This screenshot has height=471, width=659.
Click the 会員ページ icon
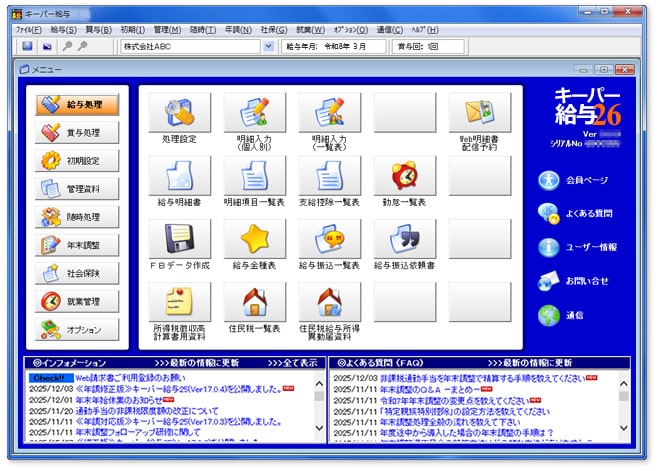549,181
